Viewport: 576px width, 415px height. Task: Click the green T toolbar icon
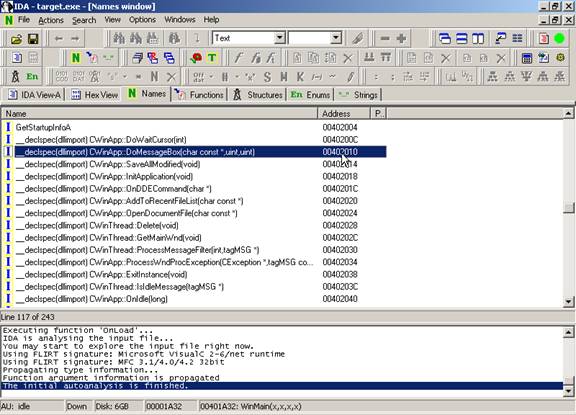coord(212,58)
